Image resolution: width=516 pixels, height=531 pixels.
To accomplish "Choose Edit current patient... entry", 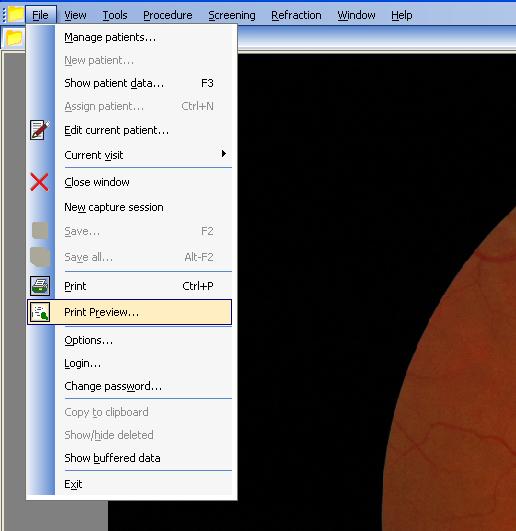I will click(x=129, y=130).
